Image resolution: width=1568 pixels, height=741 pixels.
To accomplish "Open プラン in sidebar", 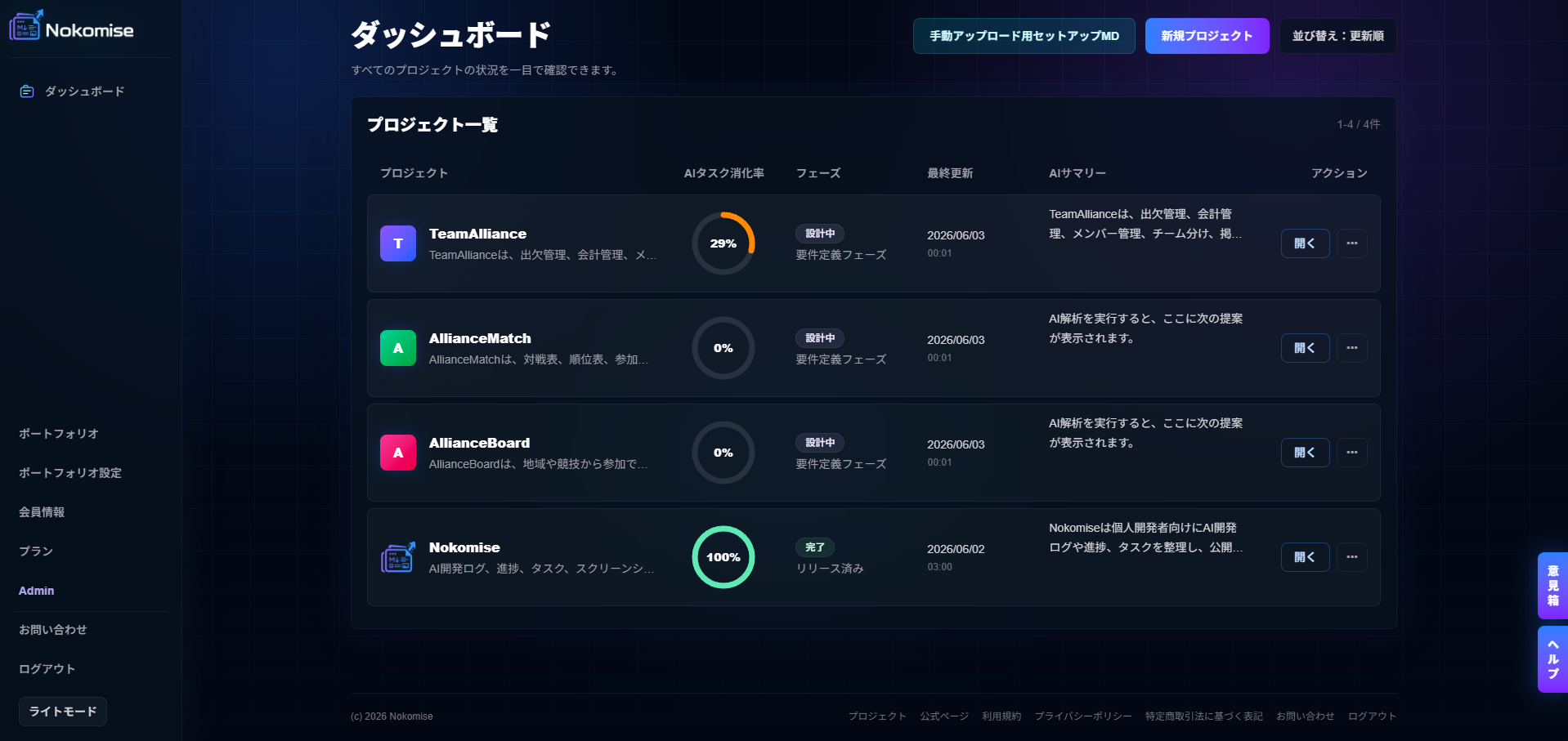I will click(36, 551).
